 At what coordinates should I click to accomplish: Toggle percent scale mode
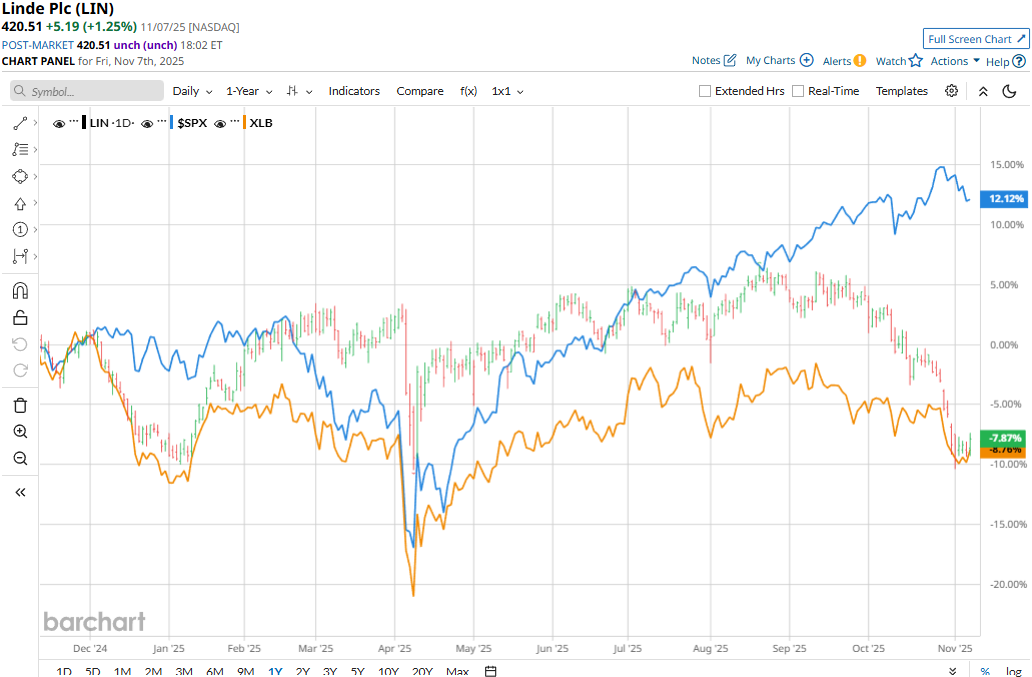[x=985, y=671]
